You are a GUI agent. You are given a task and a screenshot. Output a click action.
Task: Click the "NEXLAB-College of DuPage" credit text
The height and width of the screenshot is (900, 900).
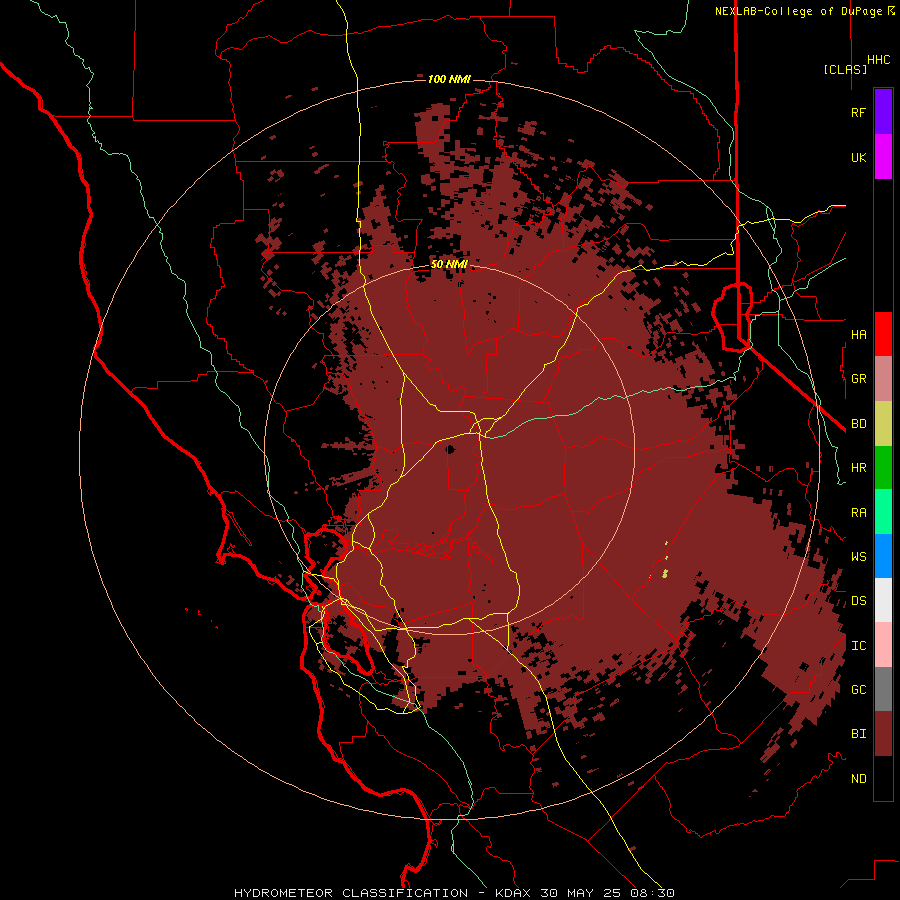click(x=800, y=11)
